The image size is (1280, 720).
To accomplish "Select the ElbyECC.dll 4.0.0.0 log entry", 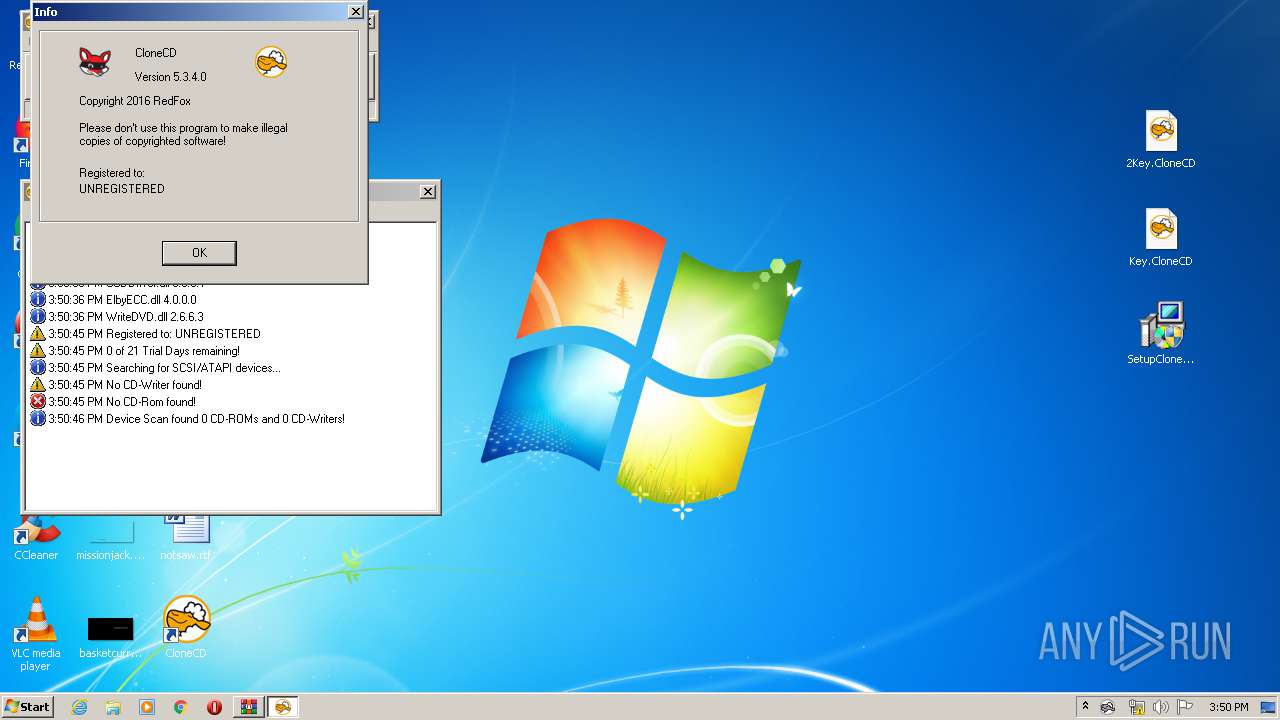I will tap(122, 300).
